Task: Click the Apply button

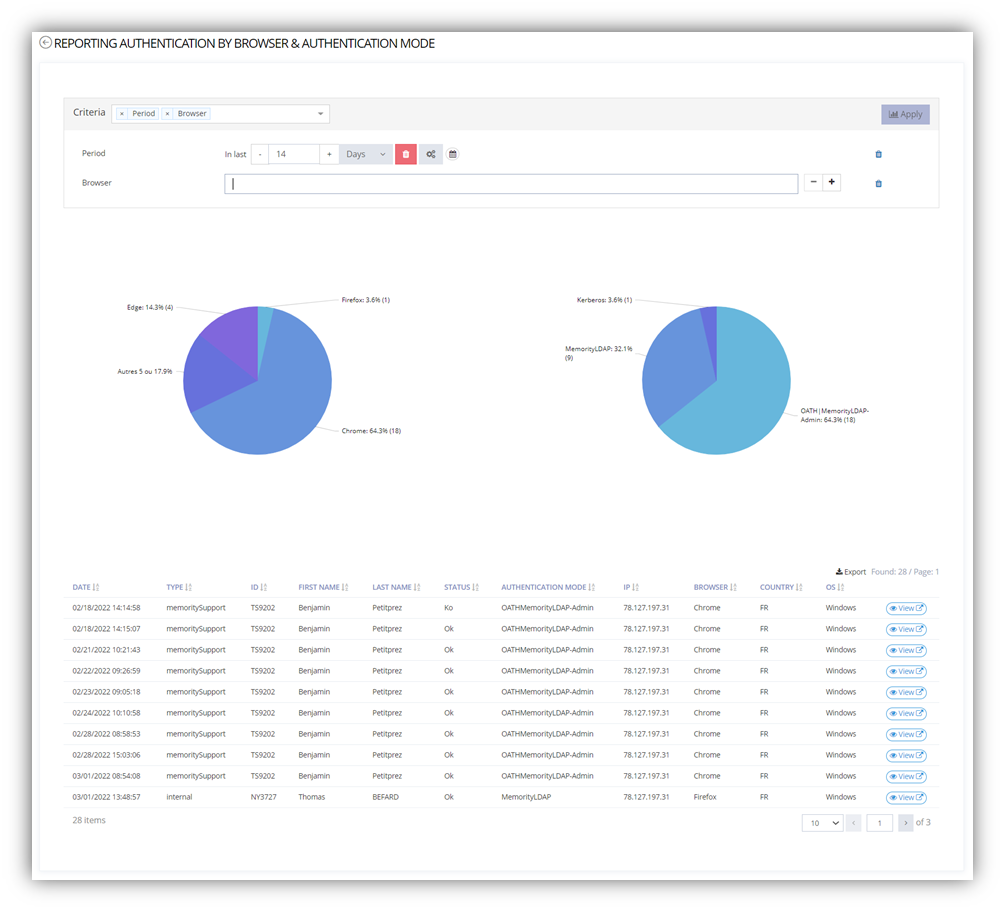Action: coord(905,114)
